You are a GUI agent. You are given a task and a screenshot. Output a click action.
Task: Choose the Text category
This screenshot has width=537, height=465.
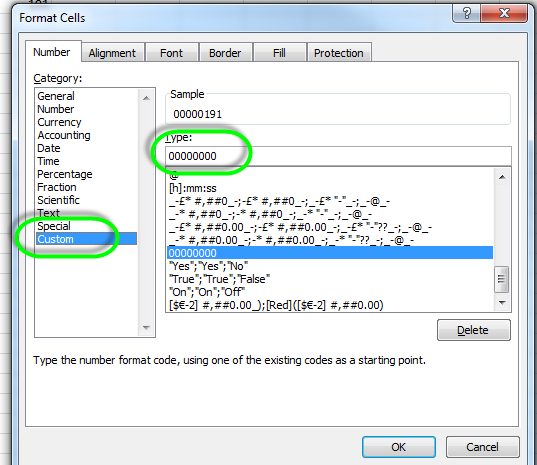pos(48,213)
